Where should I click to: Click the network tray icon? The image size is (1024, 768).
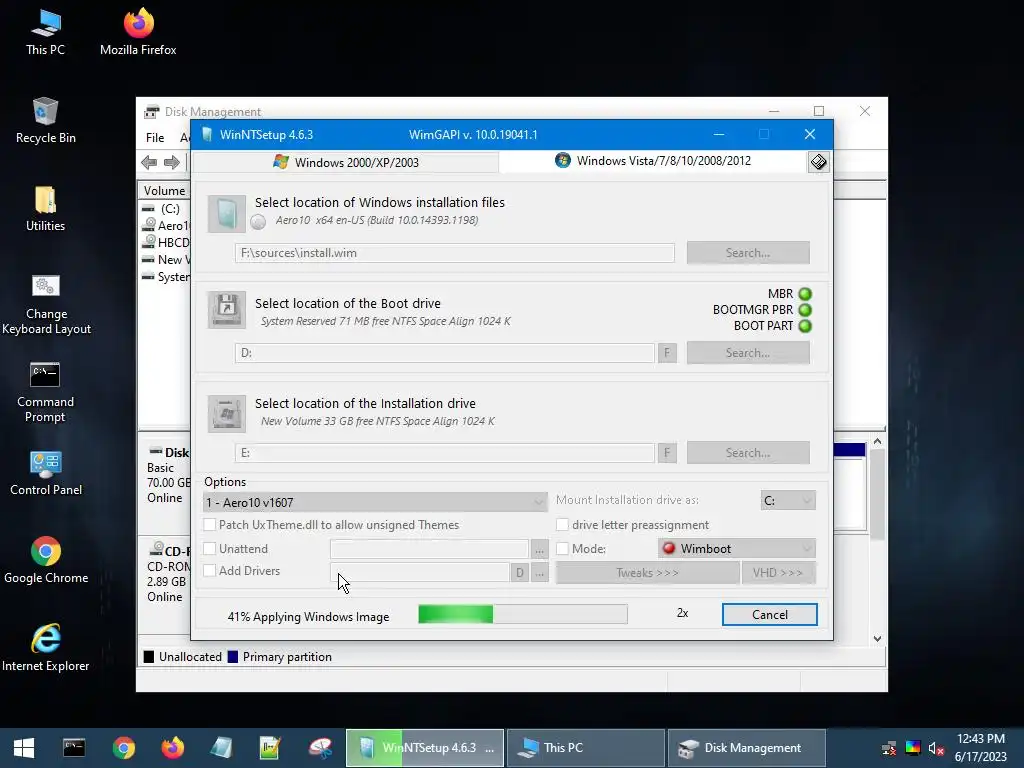point(889,748)
